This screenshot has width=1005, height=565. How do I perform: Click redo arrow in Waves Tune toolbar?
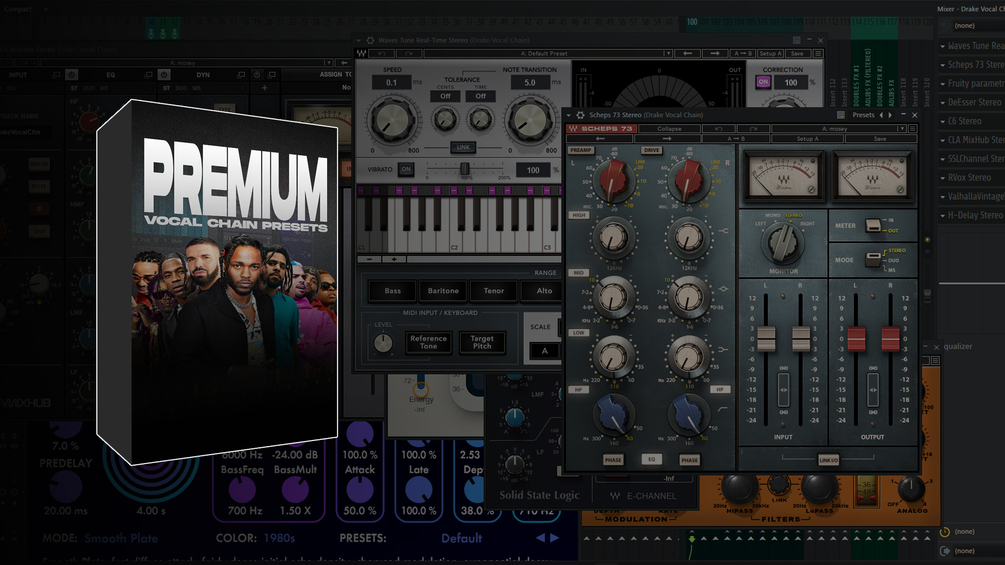point(408,54)
